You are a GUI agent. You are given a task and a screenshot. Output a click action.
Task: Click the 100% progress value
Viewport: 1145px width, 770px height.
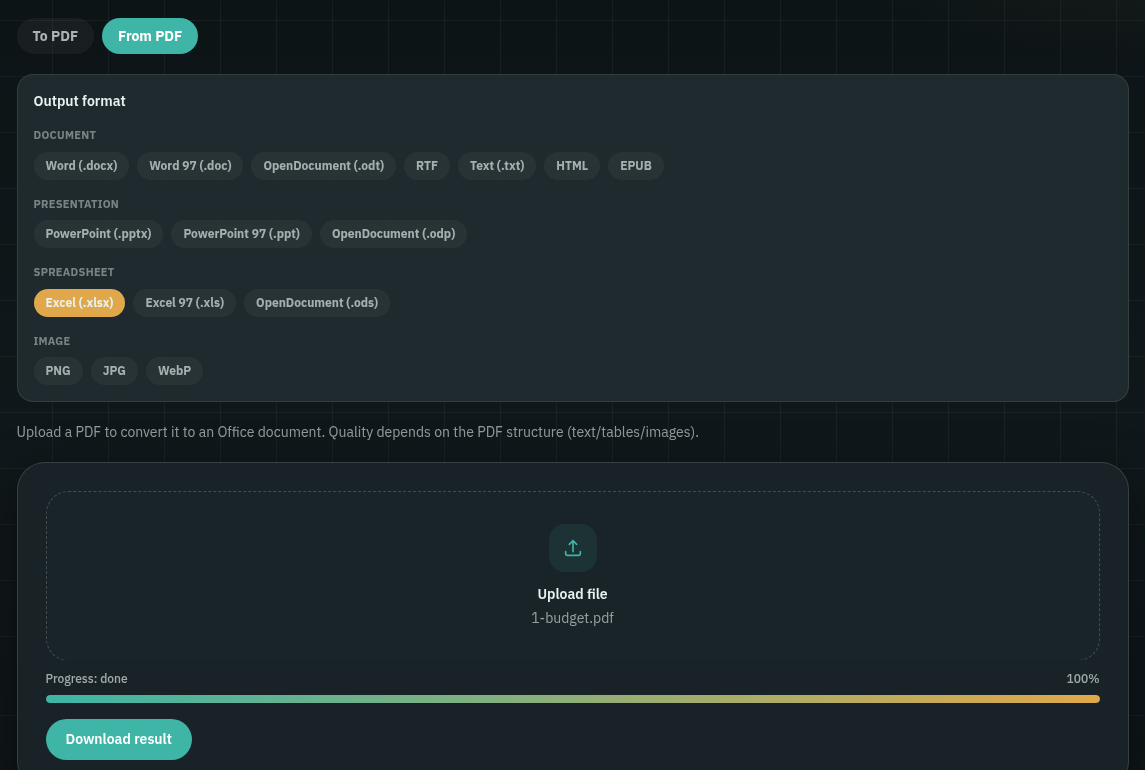click(1082, 679)
